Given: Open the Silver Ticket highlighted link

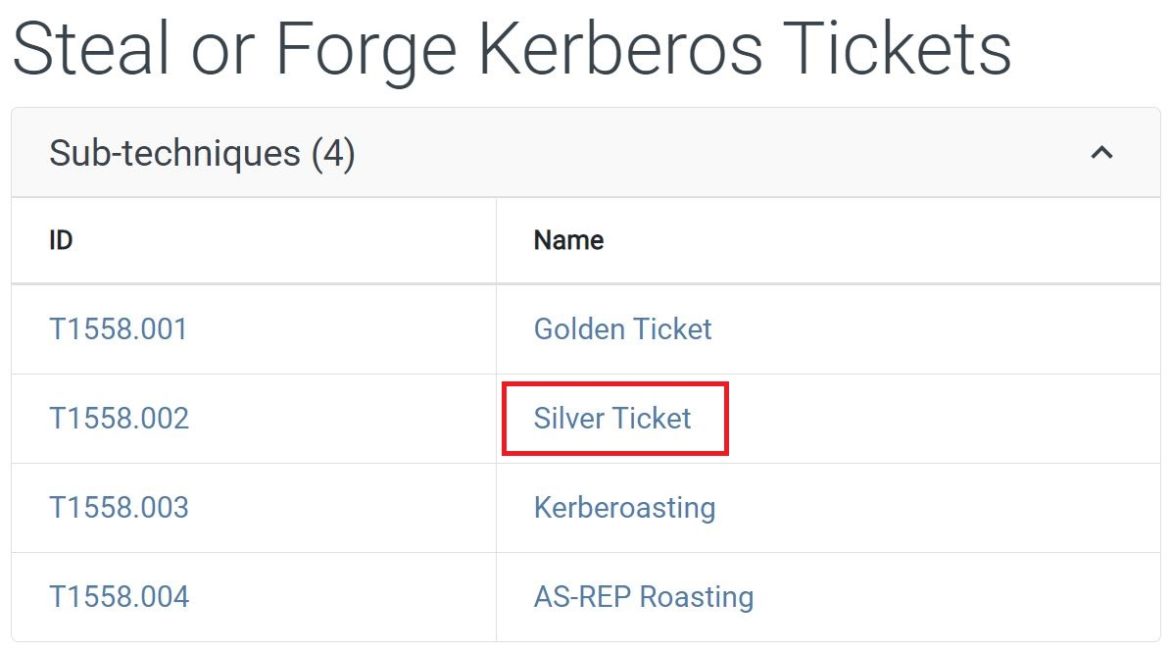Looking at the screenshot, I should [x=612, y=418].
